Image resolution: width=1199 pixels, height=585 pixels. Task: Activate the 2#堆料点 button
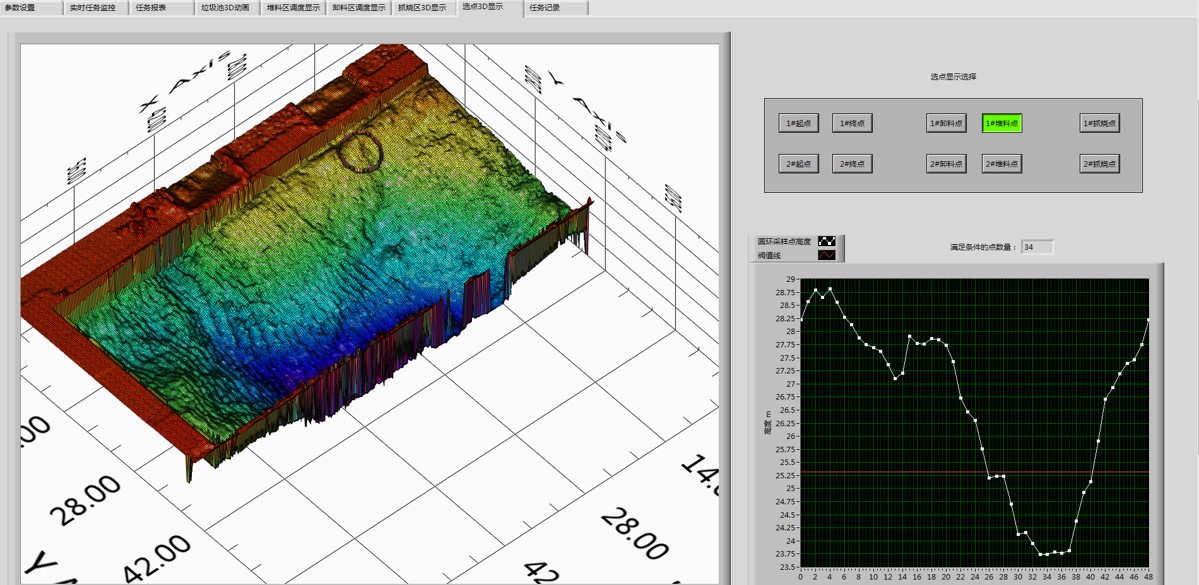click(x=1001, y=163)
